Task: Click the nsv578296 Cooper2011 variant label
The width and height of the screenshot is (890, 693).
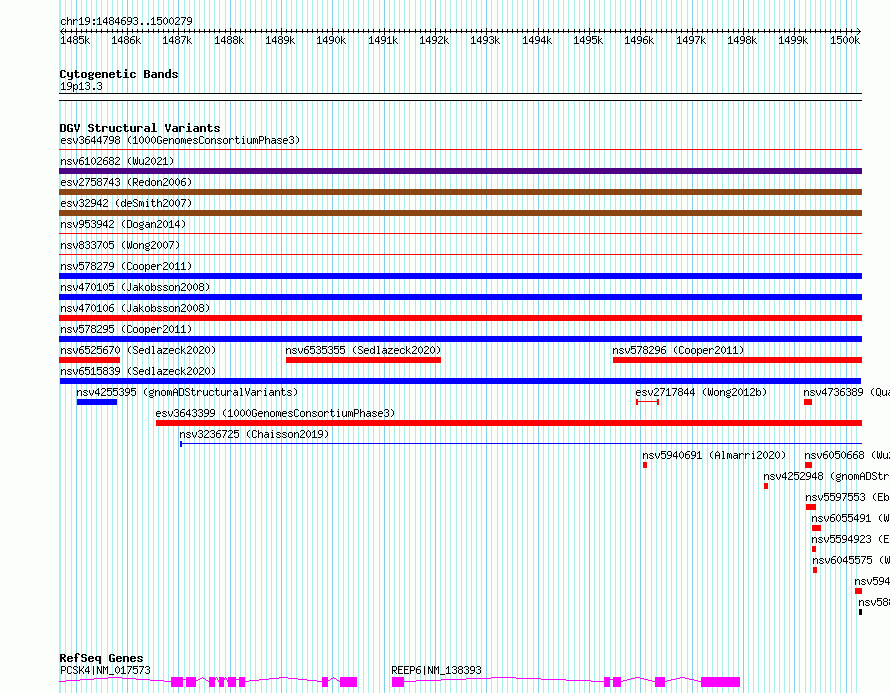Action: (x=678, y=350)
